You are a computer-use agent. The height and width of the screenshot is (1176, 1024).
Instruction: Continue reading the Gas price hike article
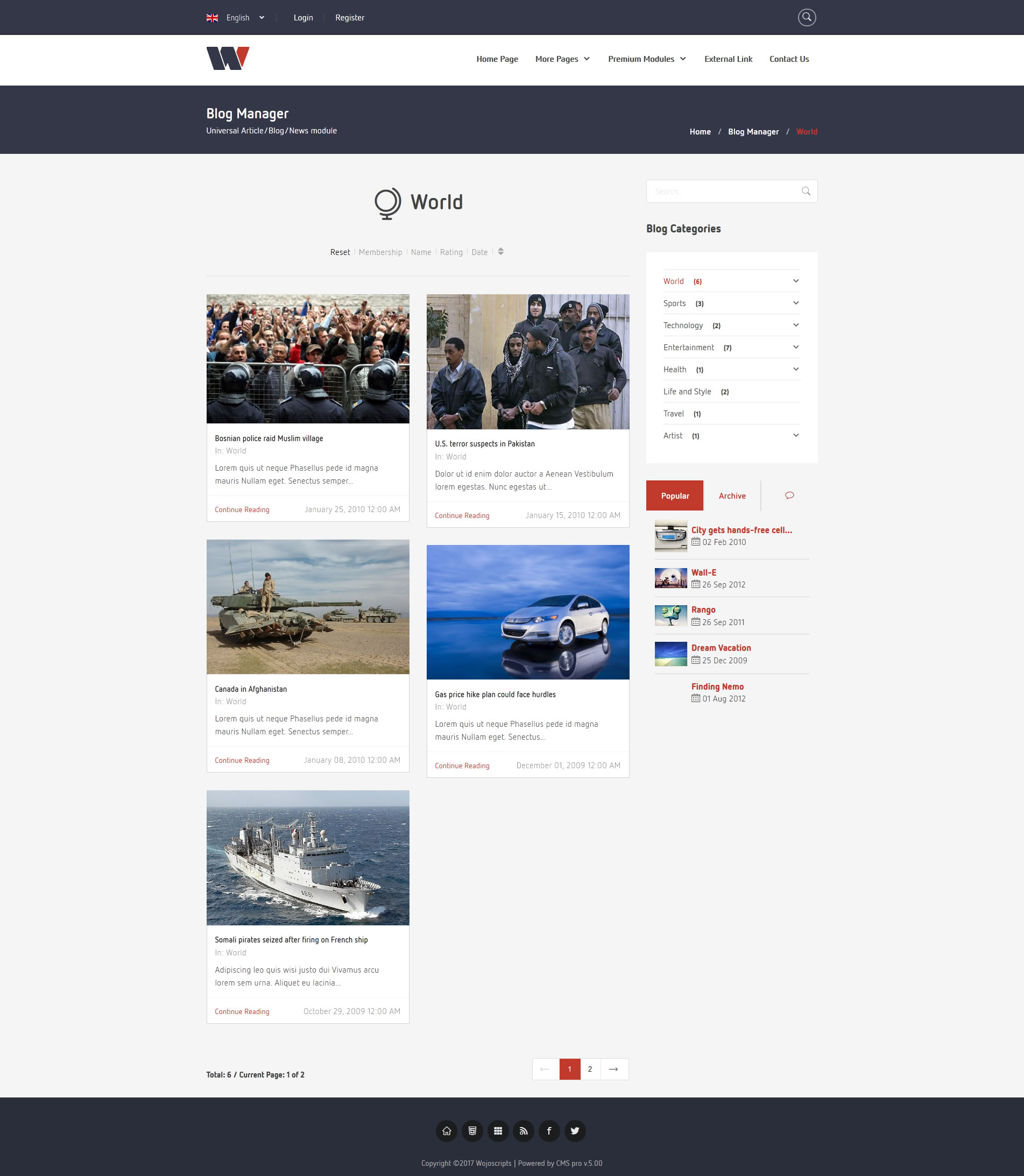(462, 766)
